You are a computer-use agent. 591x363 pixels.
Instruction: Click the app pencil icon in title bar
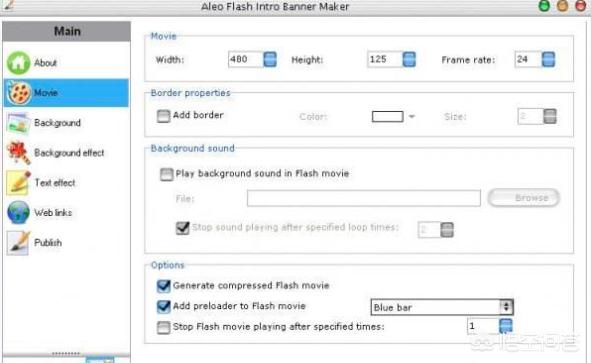(x=8, y=5)
